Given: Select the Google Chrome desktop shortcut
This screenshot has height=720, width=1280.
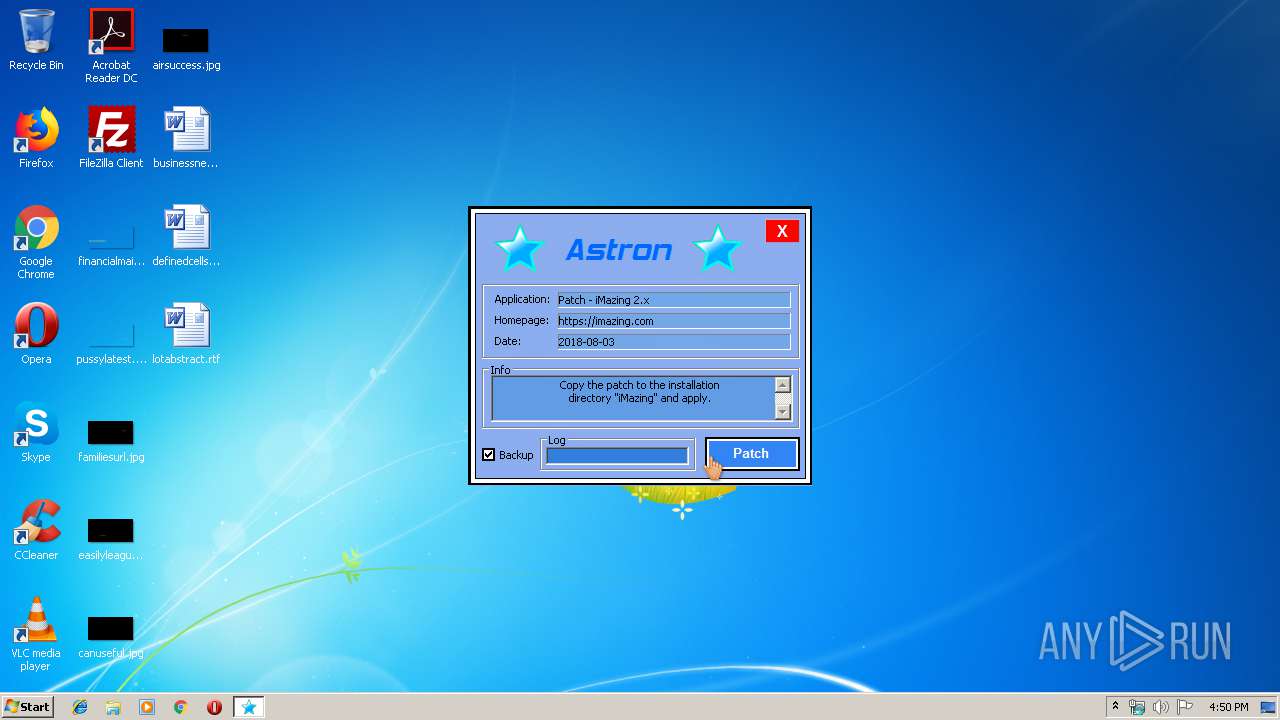Looking at the screenshot, I should pos(36,242).
